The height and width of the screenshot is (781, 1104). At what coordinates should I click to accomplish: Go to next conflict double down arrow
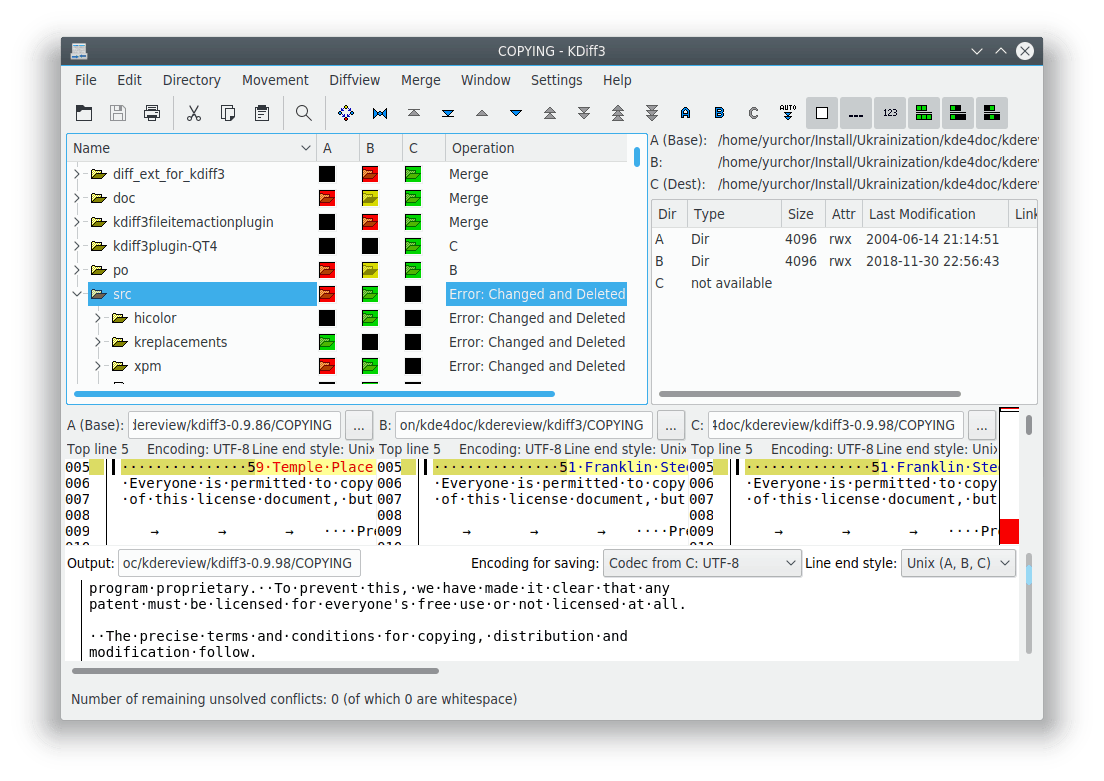coord(584,113)
